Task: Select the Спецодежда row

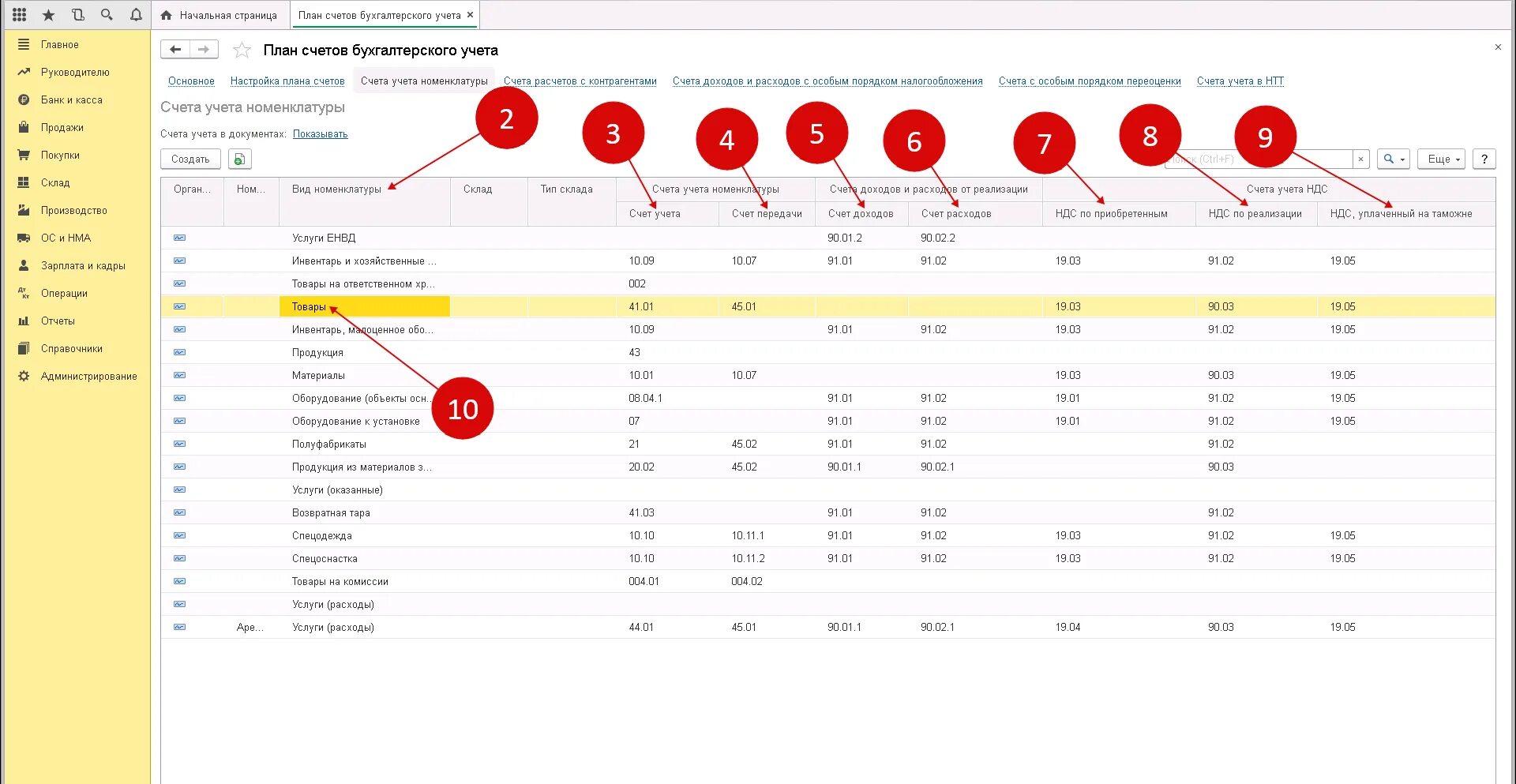Action: [827, 535]
